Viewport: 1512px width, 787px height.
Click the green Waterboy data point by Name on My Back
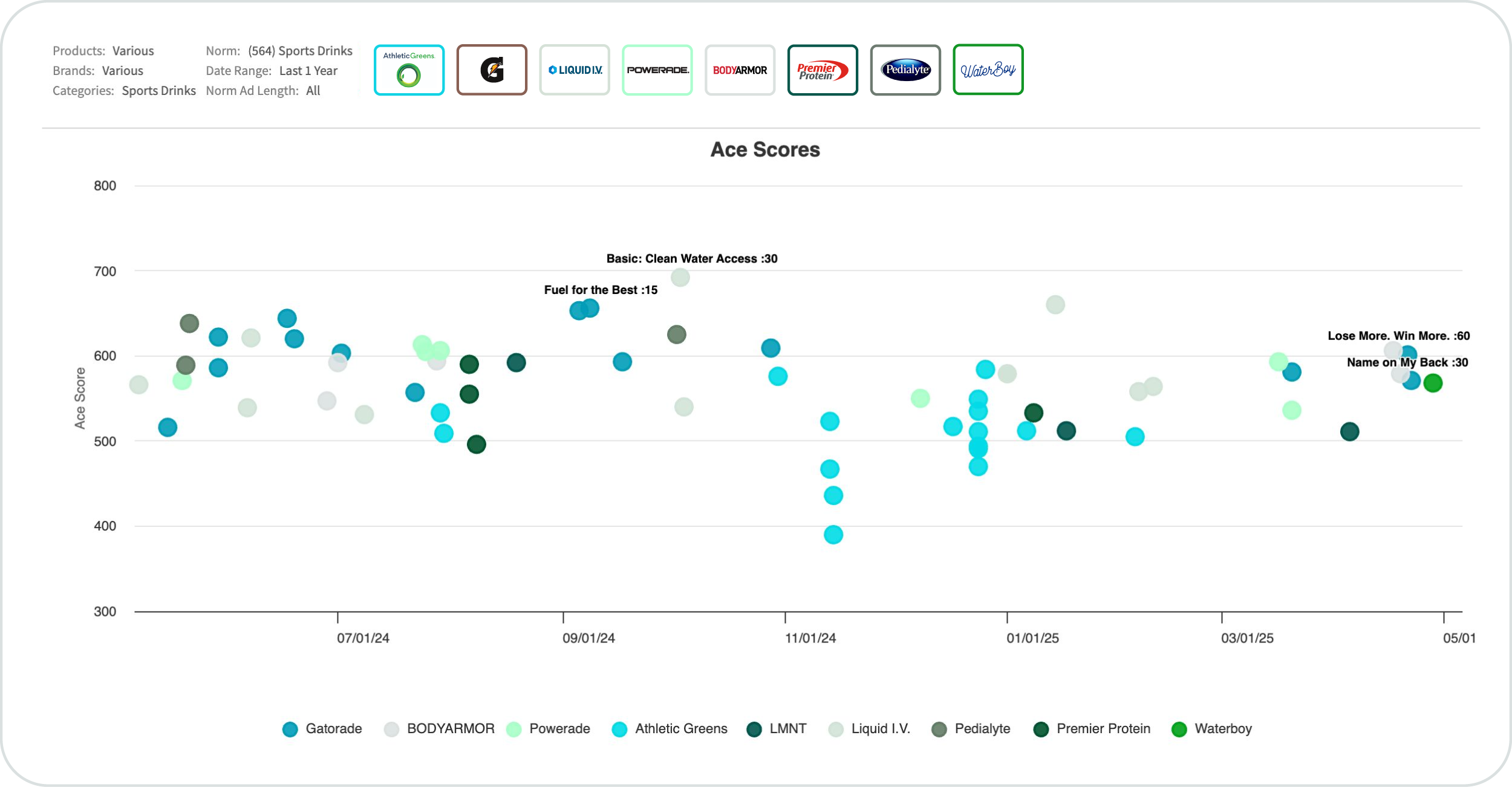coord(1433,383)
